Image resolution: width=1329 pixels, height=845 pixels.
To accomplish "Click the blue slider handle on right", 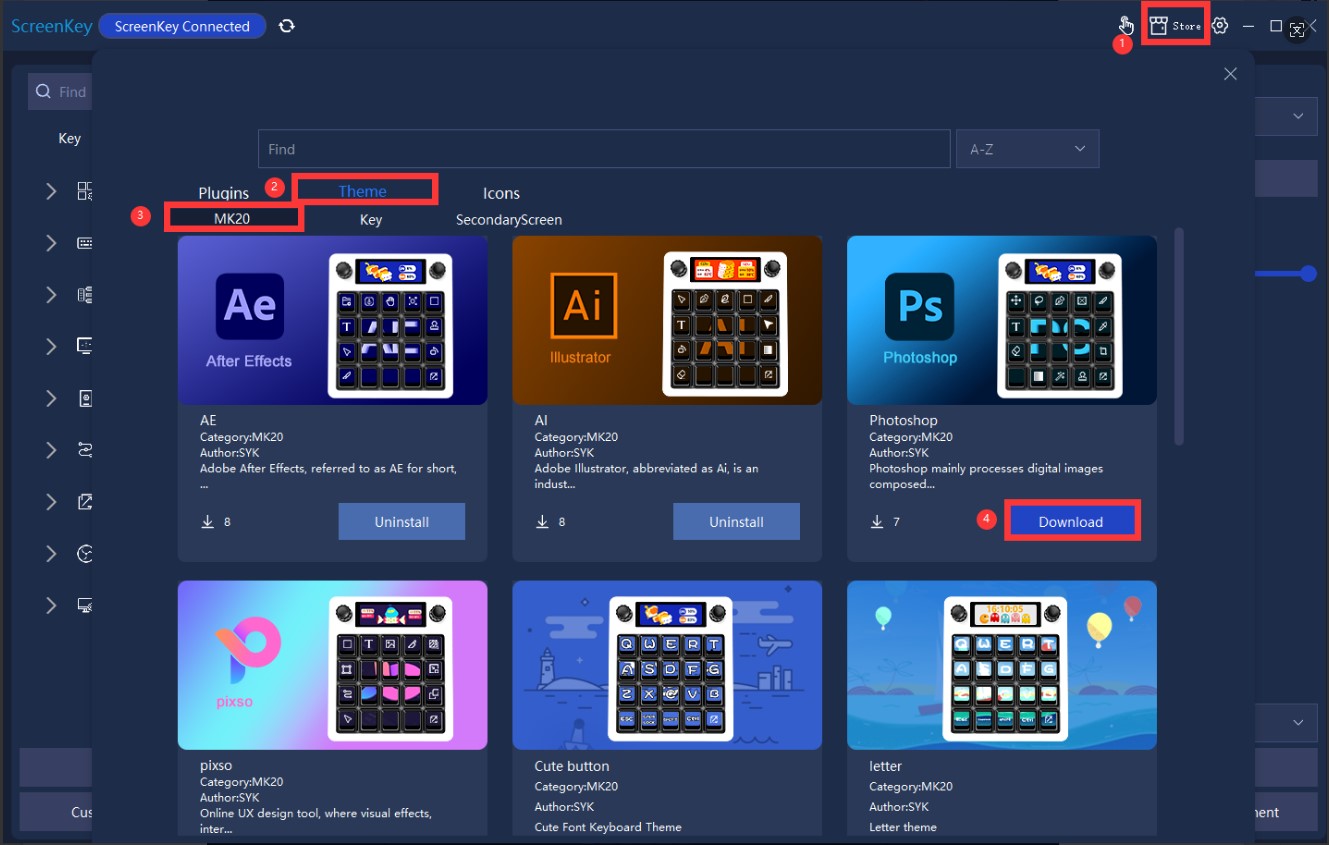I will (1308, 274).
